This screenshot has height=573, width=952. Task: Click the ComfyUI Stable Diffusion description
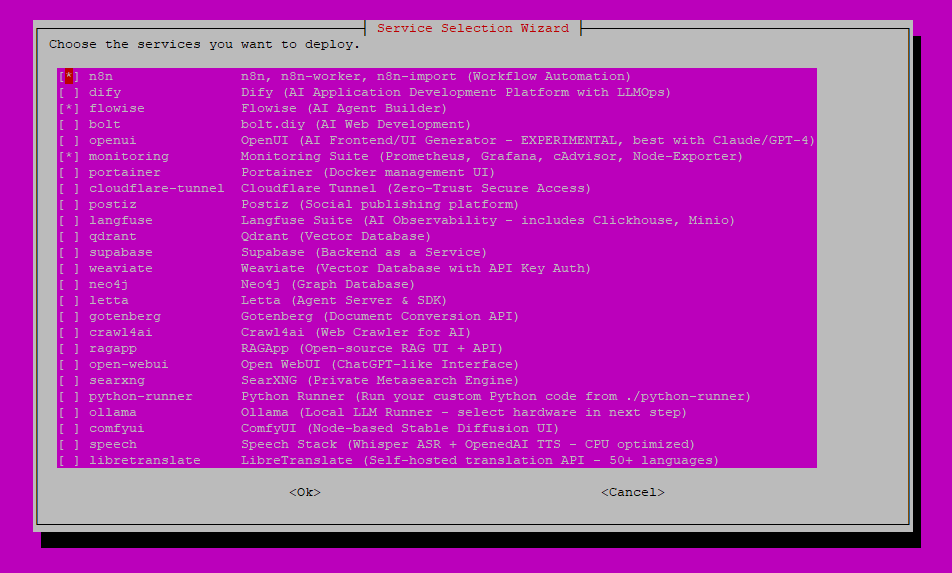click(x=400, y=428)
